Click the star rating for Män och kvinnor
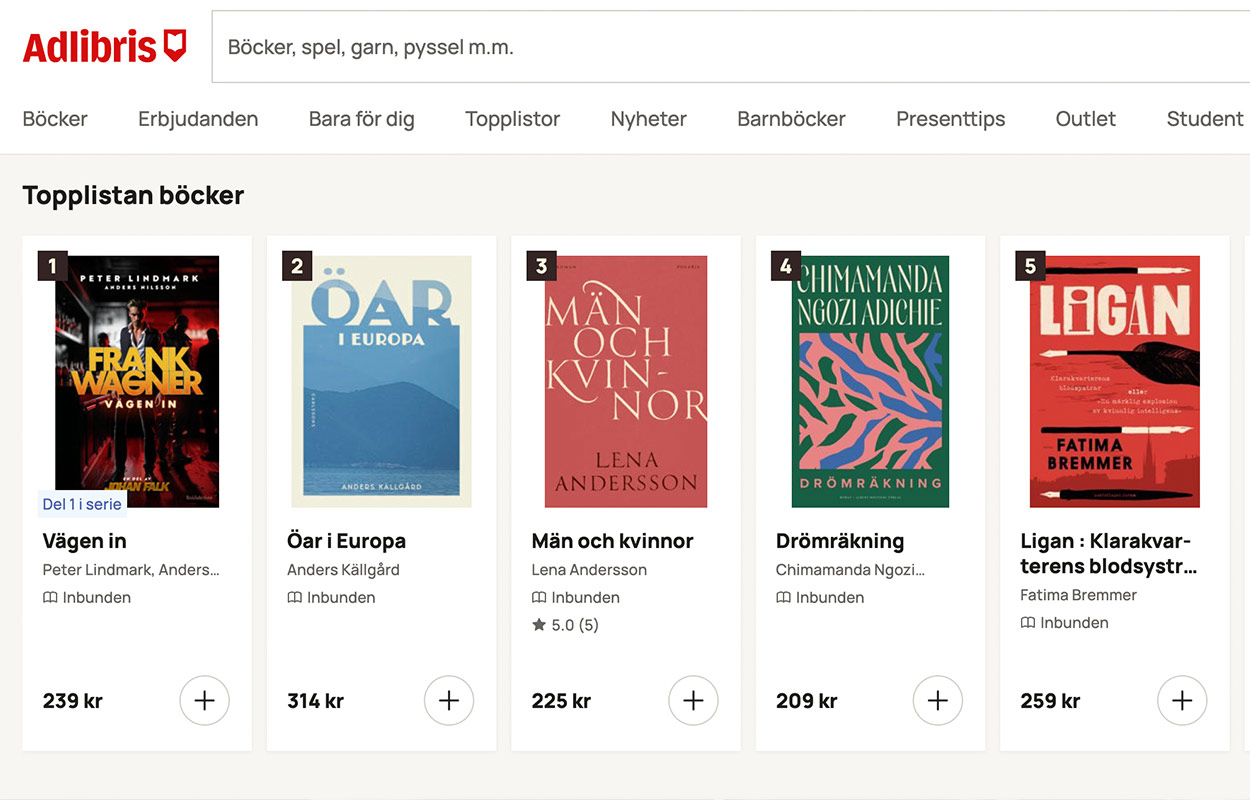Image resolution: width=1250 pixels, height=800 pixels. (x=565, y=625)
